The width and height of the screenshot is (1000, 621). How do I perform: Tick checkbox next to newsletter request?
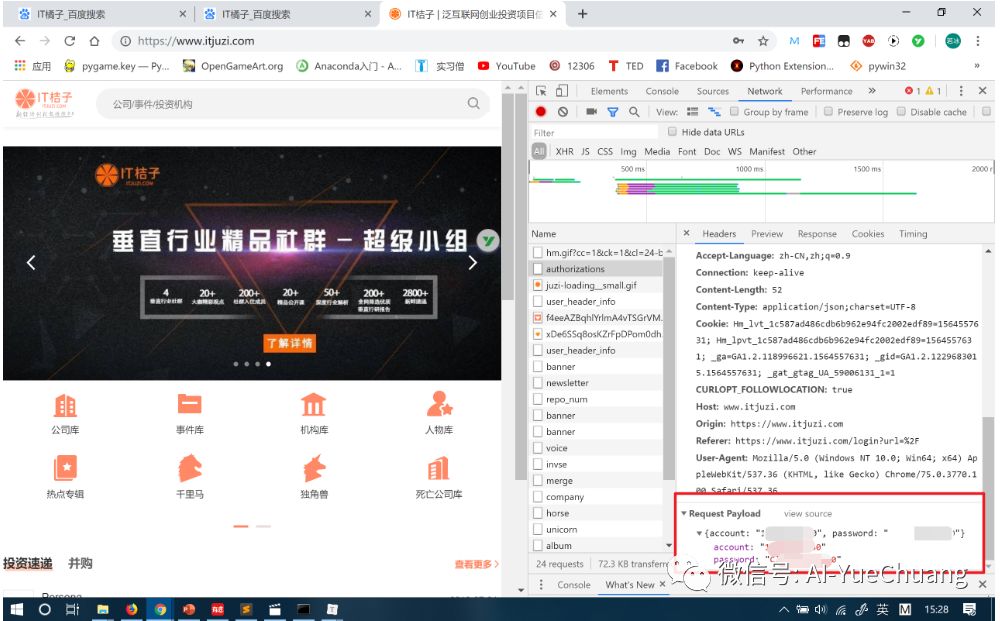538,383
